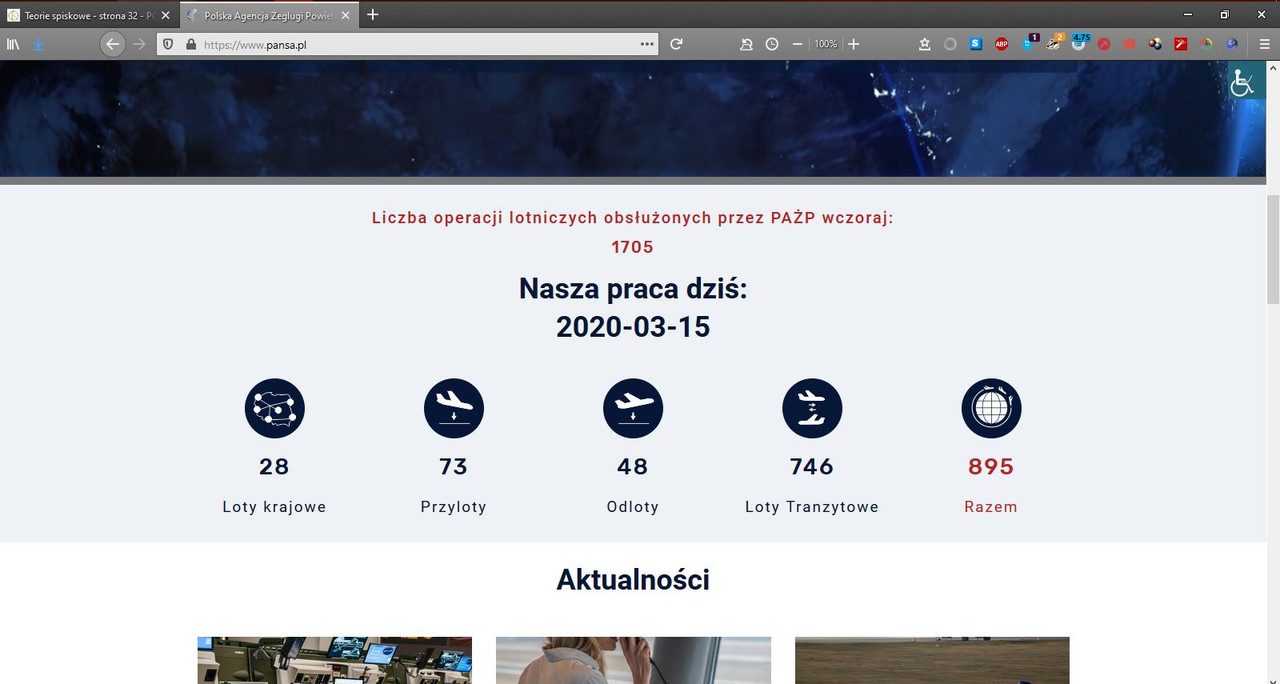1280x684 pixels.
Task: Click the Przyloty landing plane icon
Action: click(x=454, y=408)
